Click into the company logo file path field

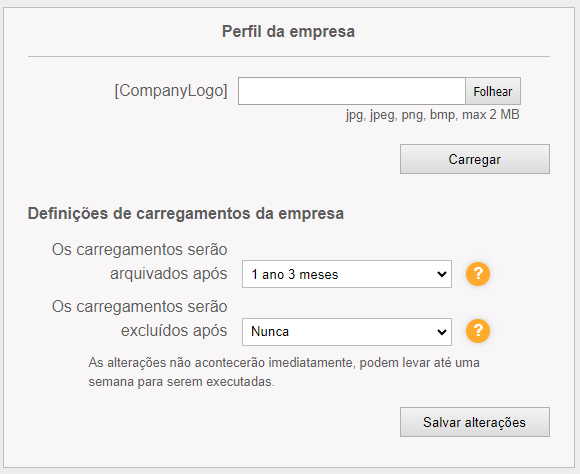(351, 91)
